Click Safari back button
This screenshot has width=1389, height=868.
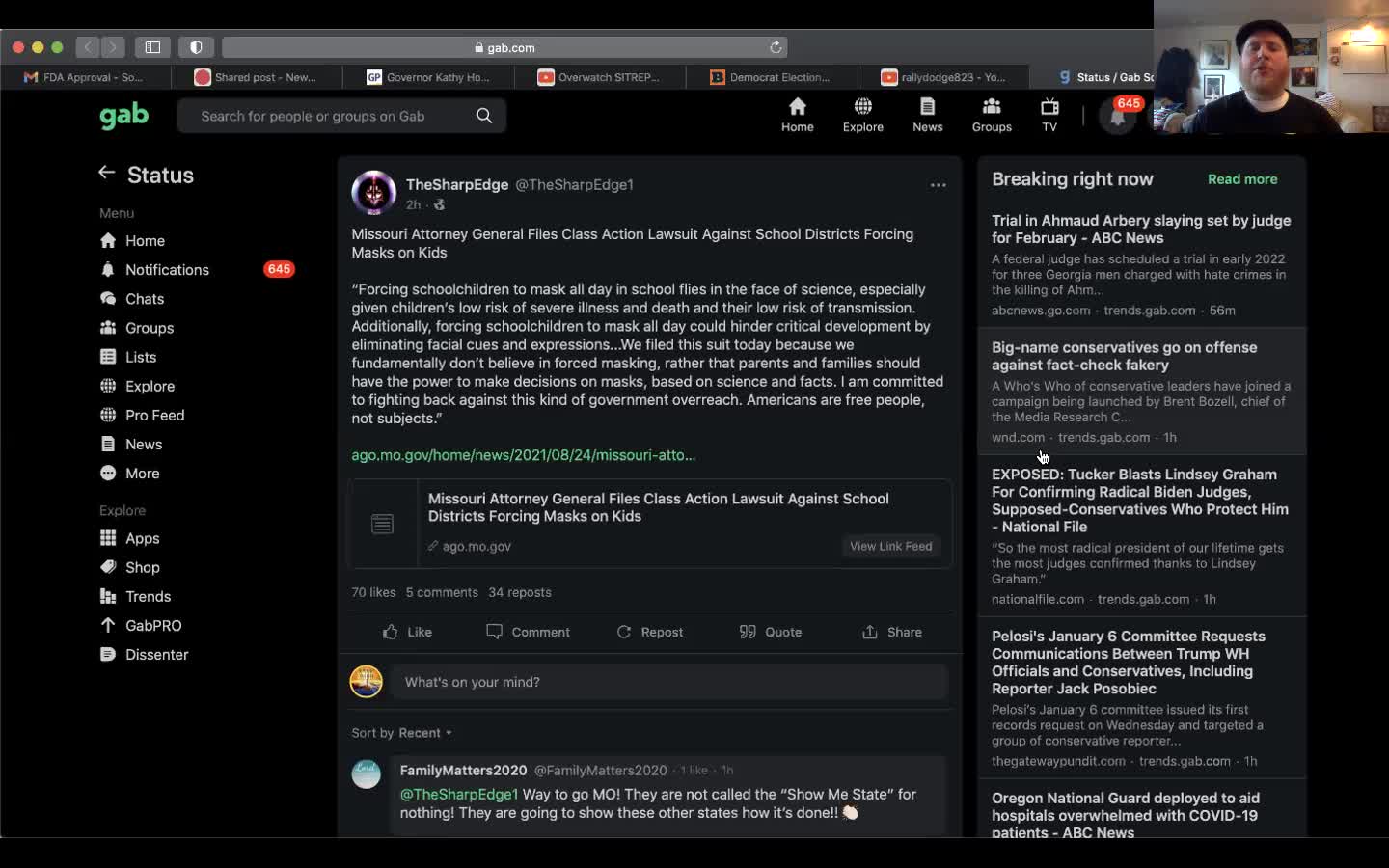pos(88,46)
